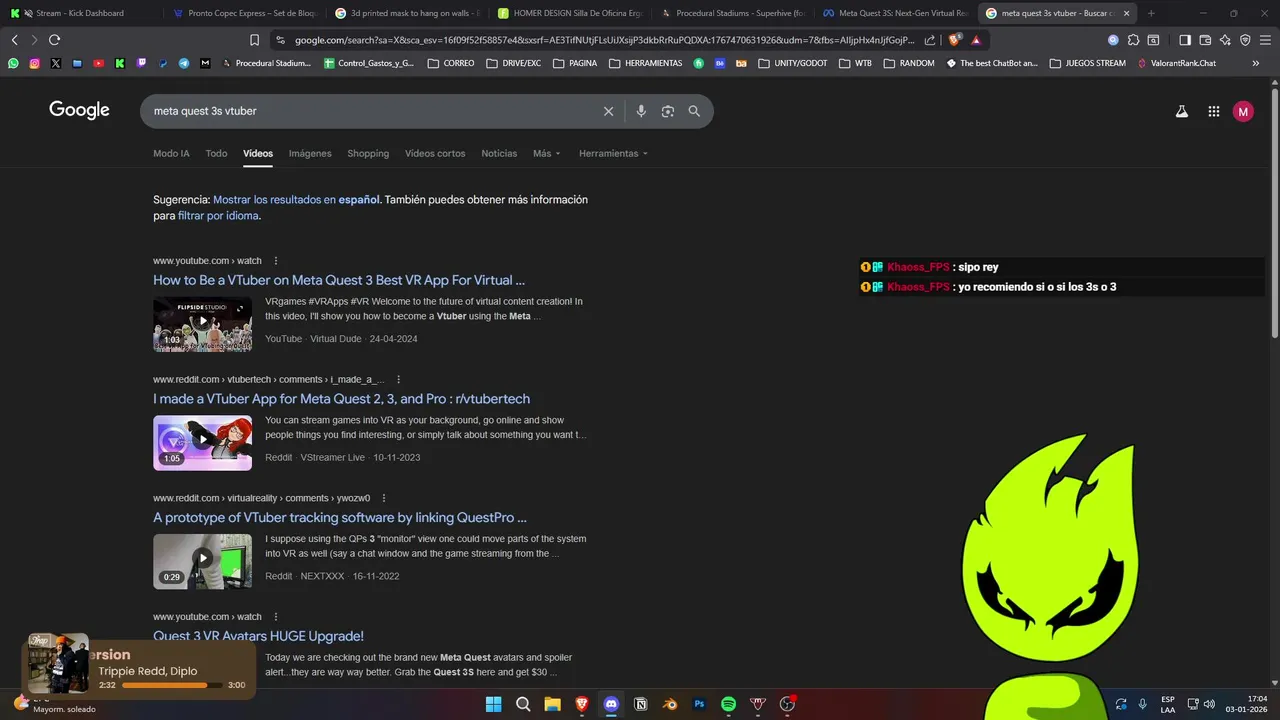1280x720 pixels.
Task: Open the Google apps grid
Action: [1213, 112]
